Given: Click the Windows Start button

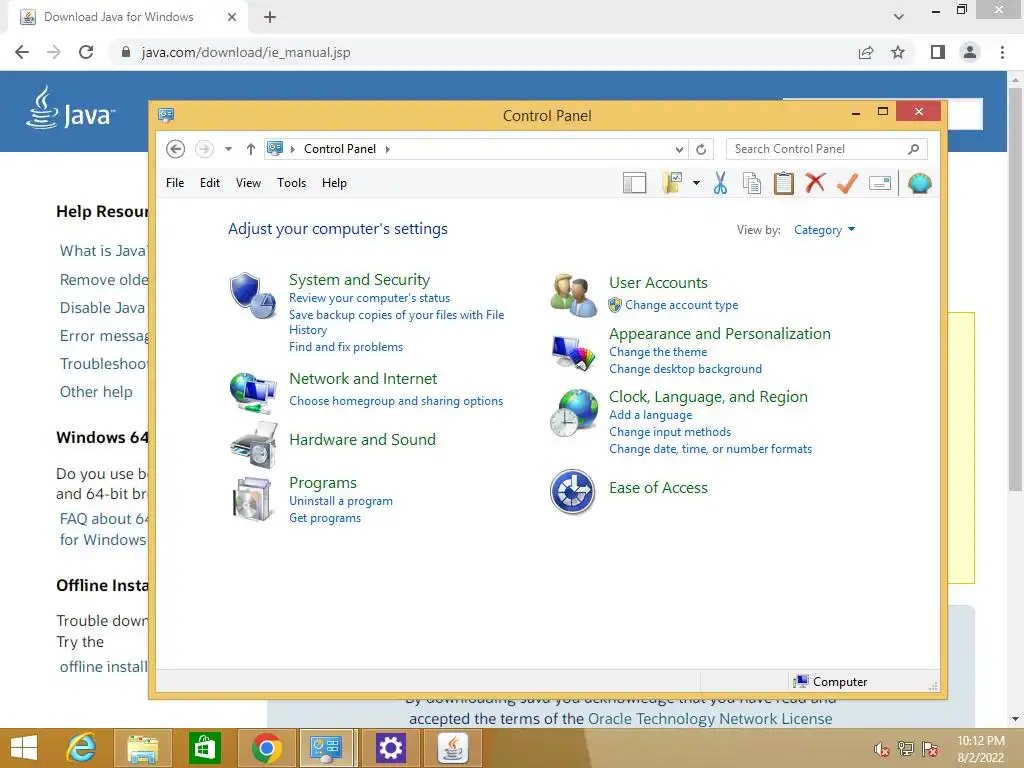Looking at the screenshot, I should point(24,748).
